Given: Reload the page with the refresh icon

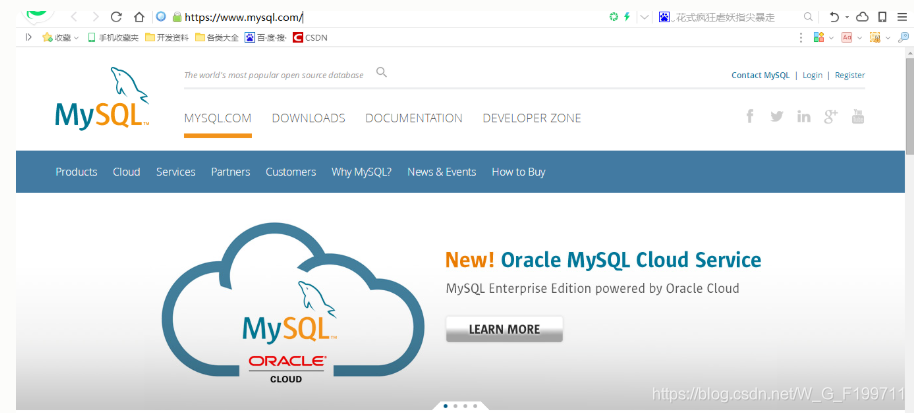Looking at the screenshot, I should tap(117, 17).
